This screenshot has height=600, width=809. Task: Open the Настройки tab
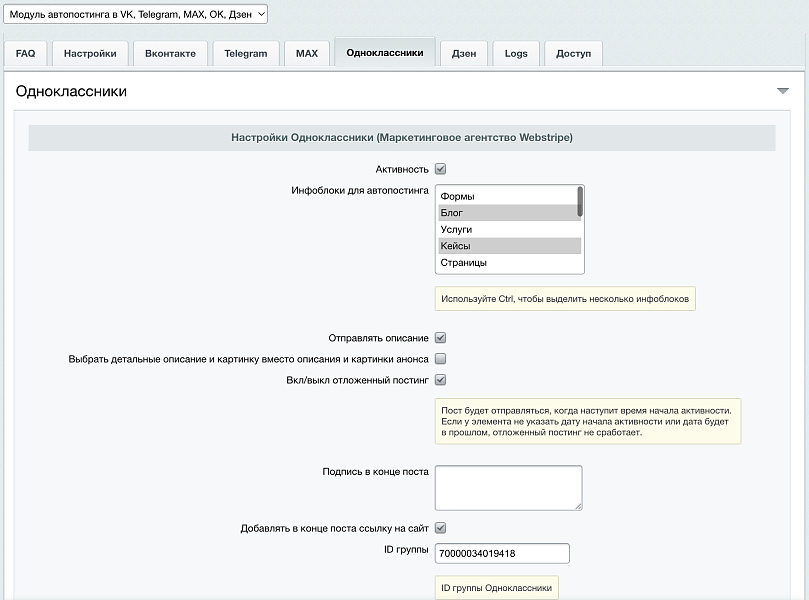(x=90, y=54)
